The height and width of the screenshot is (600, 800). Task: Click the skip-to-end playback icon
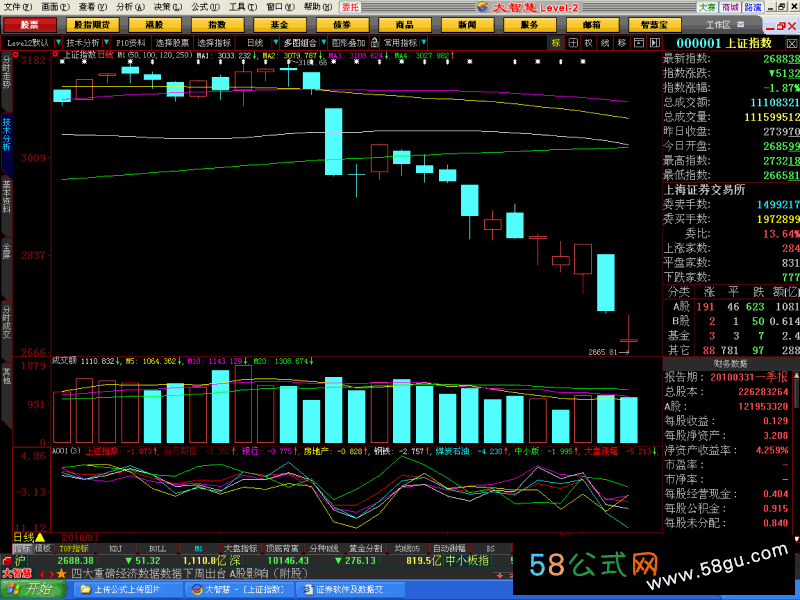point(655,43)
